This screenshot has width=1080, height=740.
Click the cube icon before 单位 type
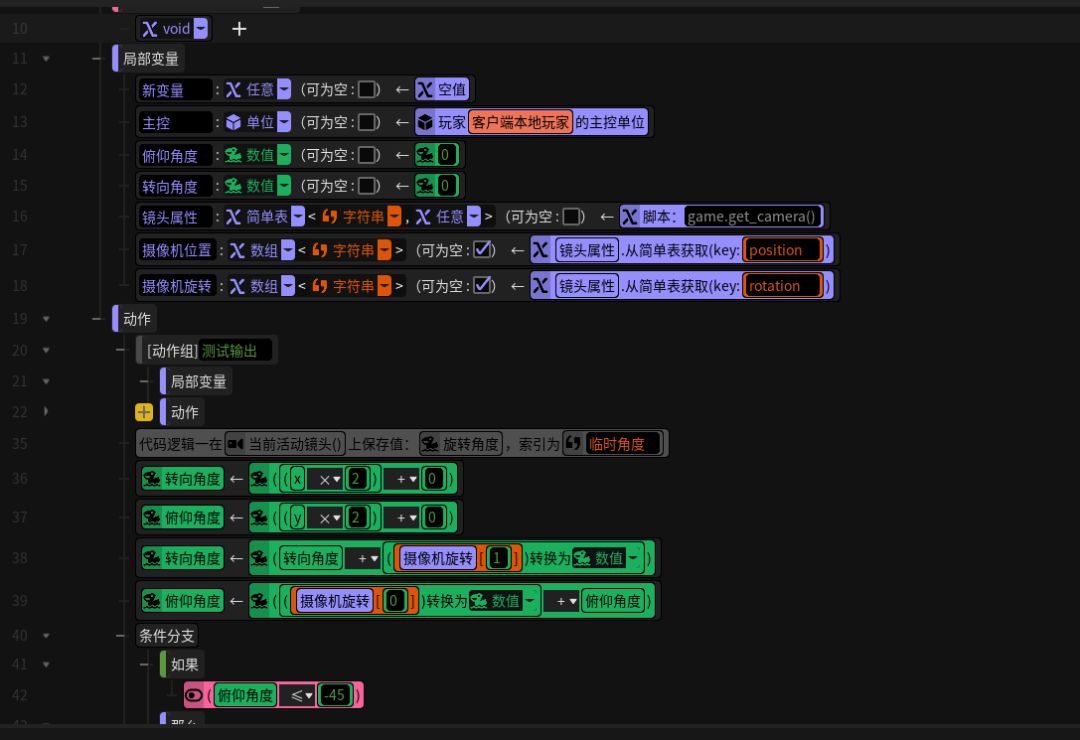[x=233, y=122]
